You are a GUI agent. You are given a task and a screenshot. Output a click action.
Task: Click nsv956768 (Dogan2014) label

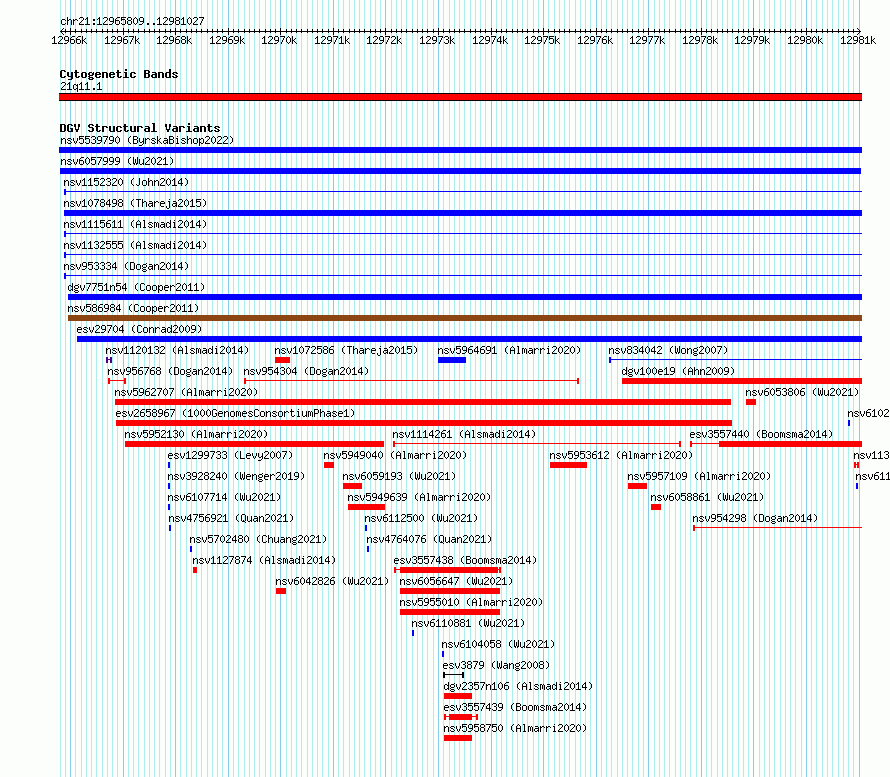pyautogui.click(x=170, y=371)
